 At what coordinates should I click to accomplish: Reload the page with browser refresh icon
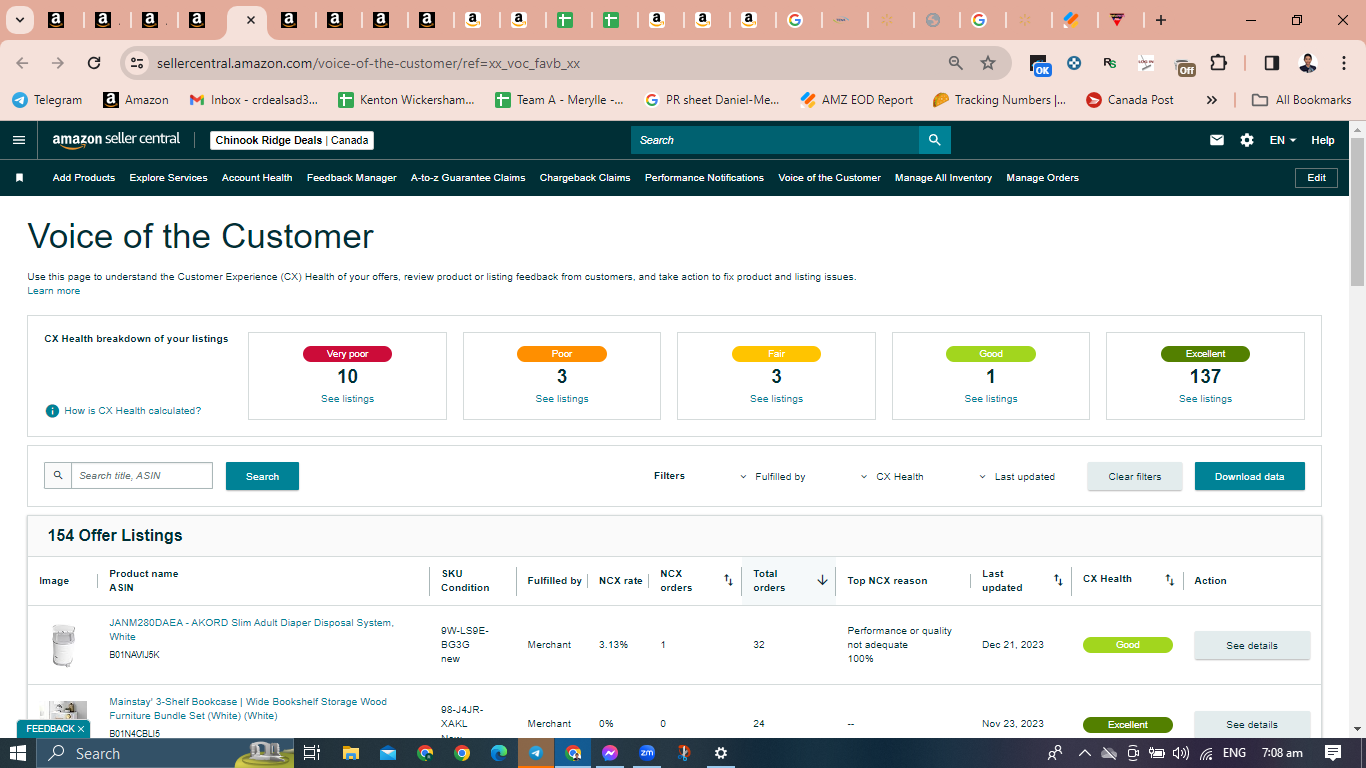94,63
